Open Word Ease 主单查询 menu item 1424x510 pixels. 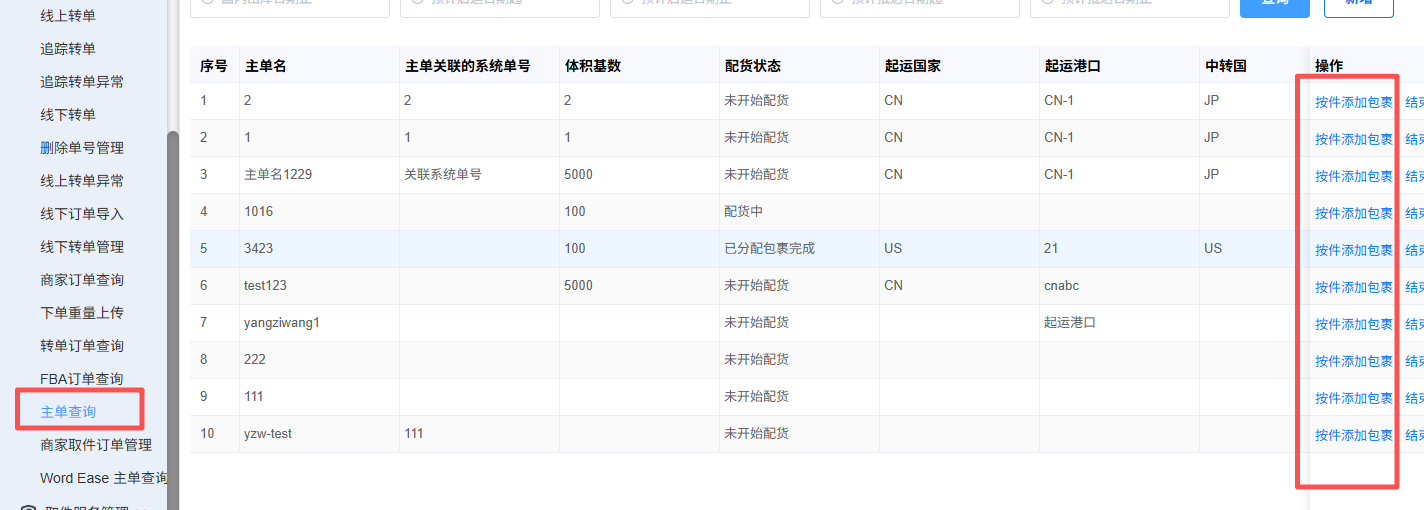[103, 478]
